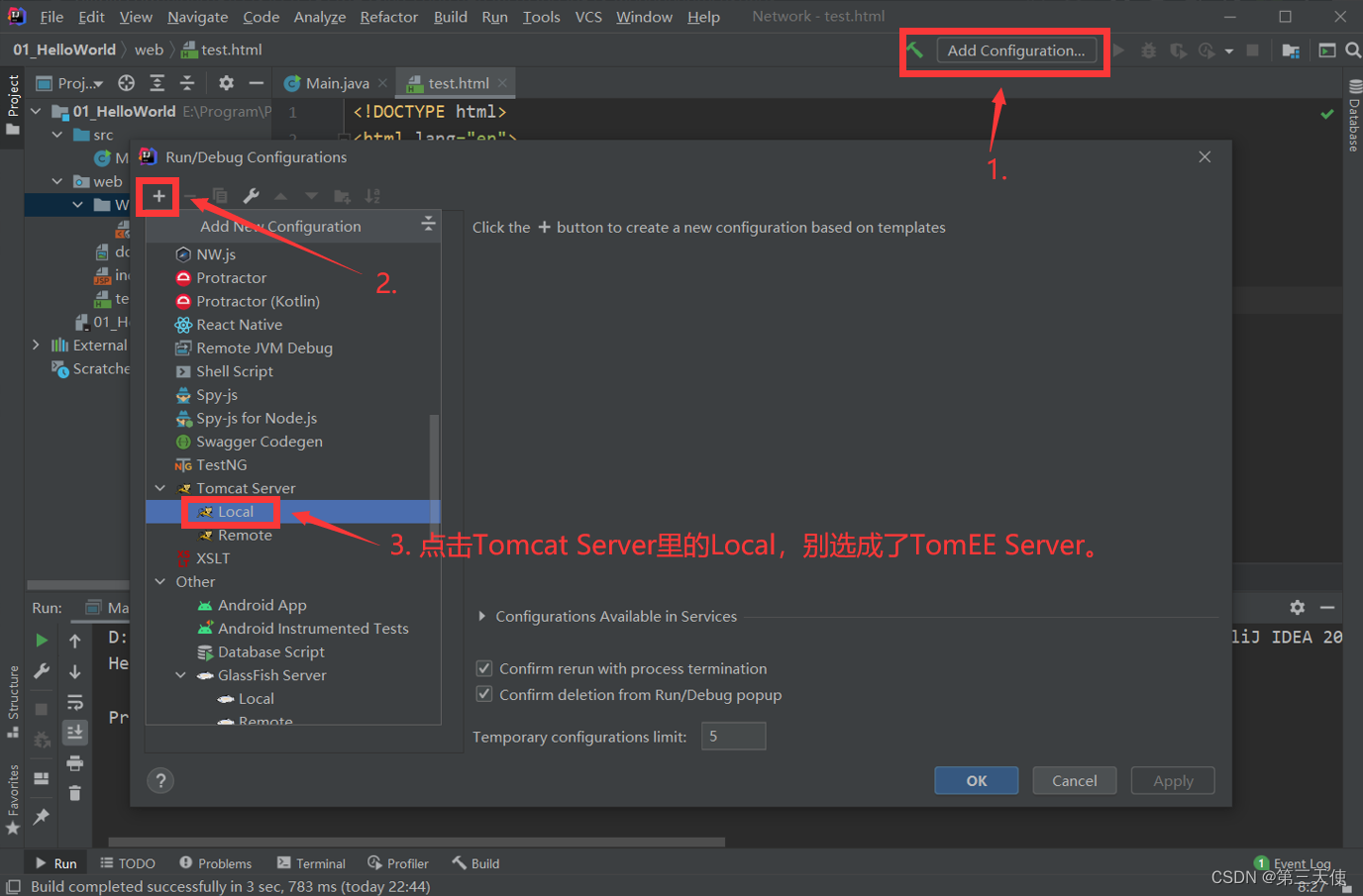Open the Run panel gear settings
Viewport: 1363px width, 896px height.
(x=1298, y=607)
